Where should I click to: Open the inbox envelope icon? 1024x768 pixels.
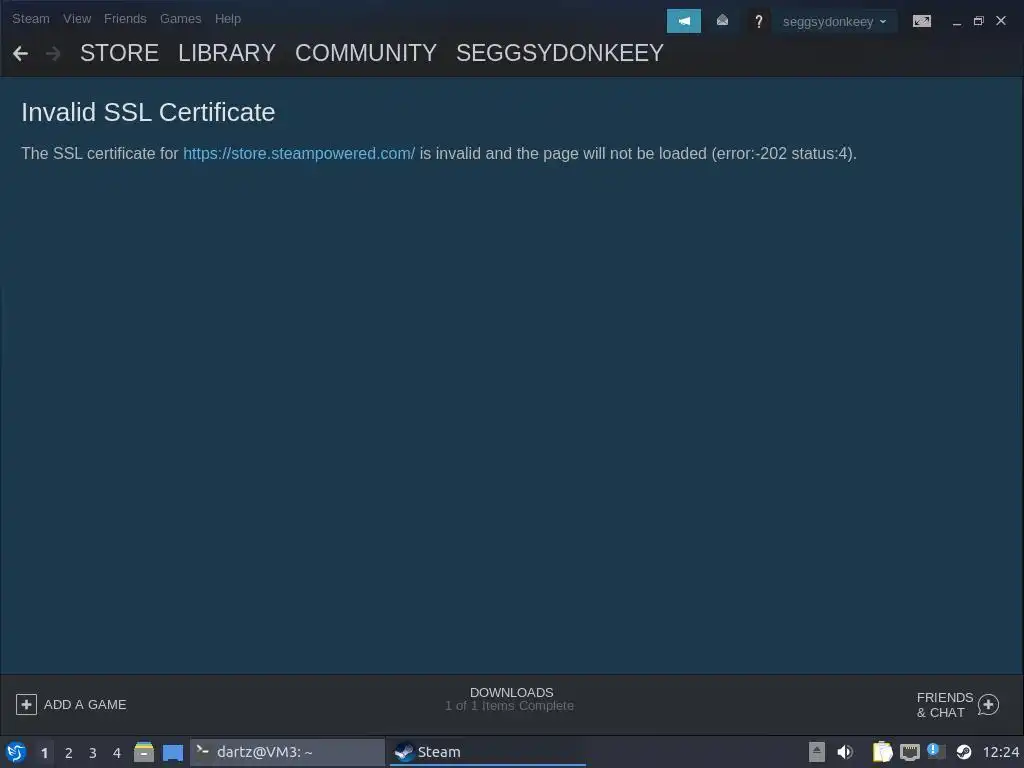pos(722,21)
